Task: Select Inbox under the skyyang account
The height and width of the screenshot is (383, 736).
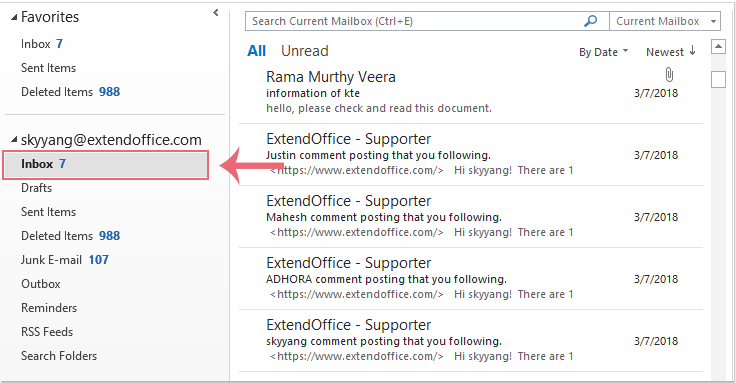Action: [x=106, y=164]
